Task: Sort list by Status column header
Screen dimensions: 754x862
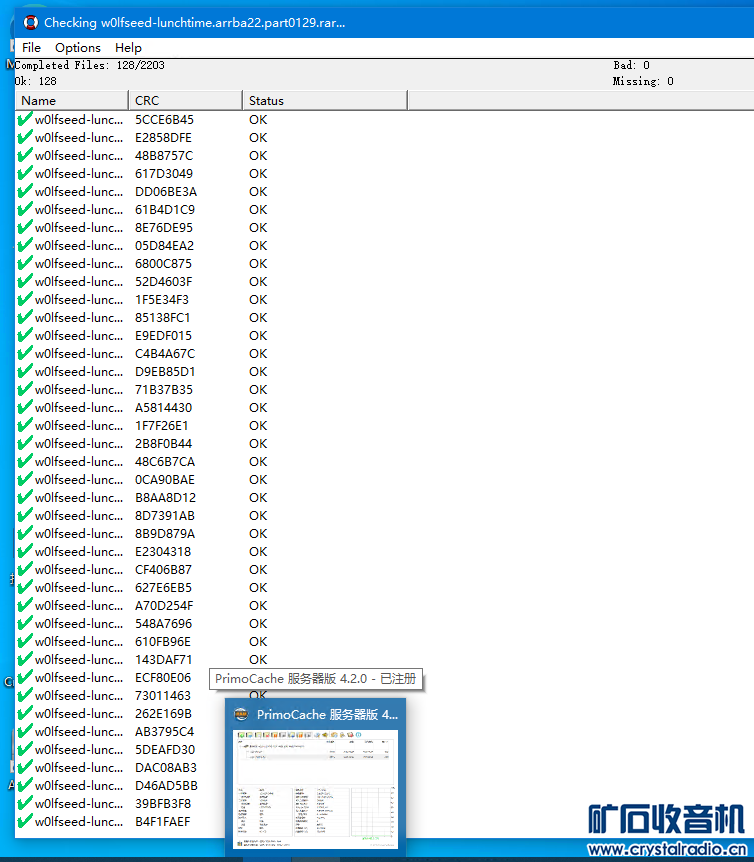Action: pos(325,101)
